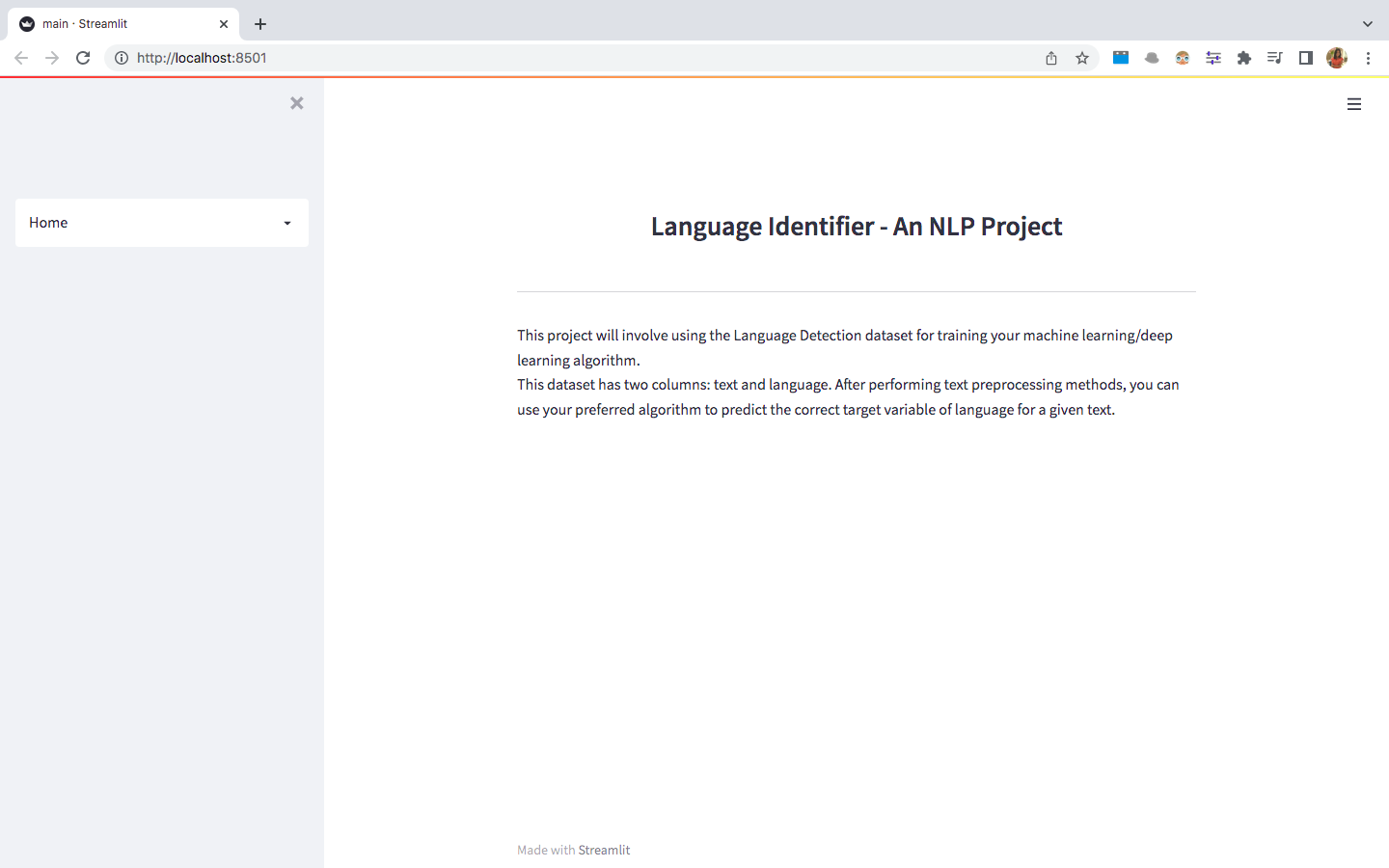Toggle the browser side panel icon

[x=1306, y=58]
